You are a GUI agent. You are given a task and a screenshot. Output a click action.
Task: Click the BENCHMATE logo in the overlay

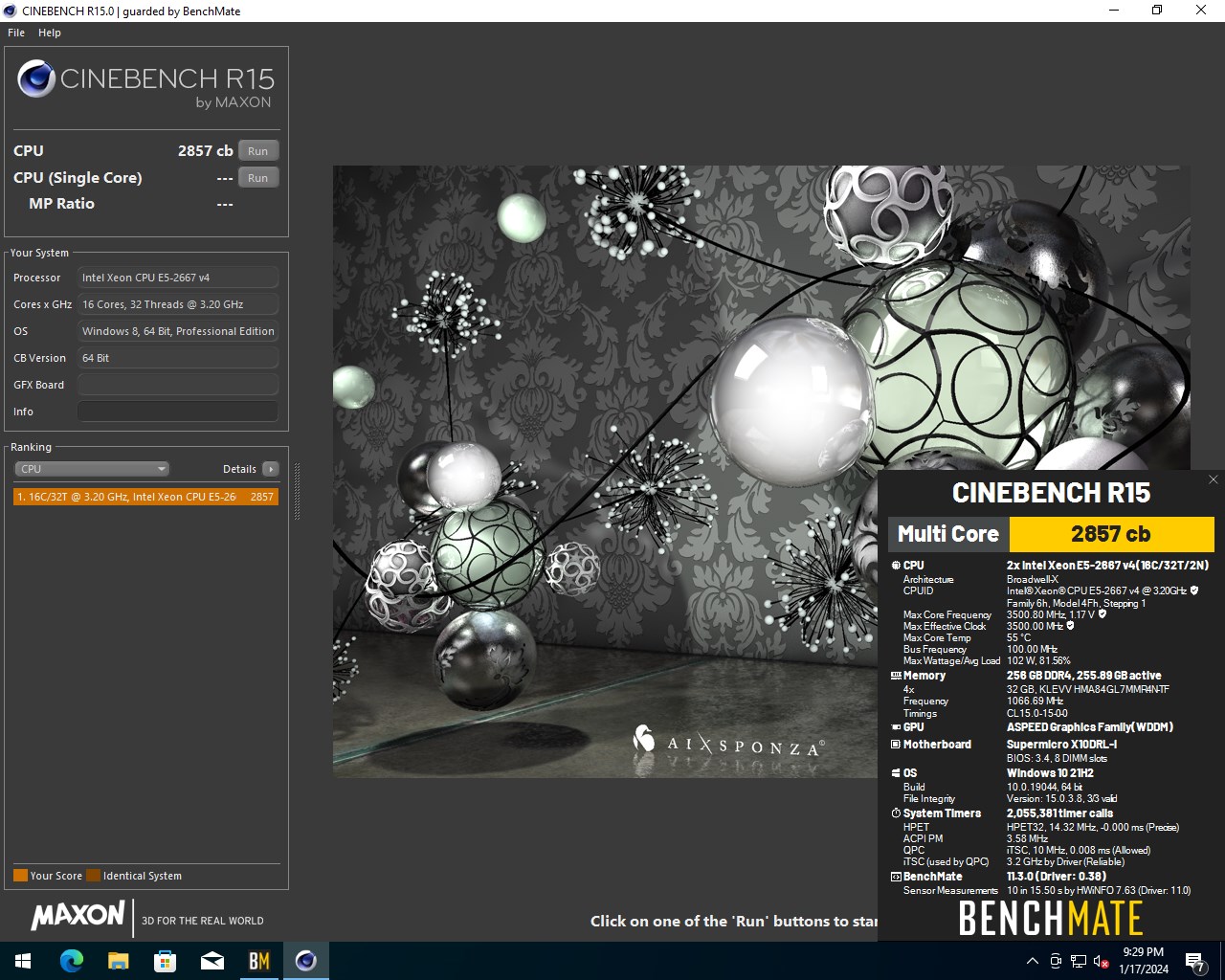click(x=1051, y=919)
